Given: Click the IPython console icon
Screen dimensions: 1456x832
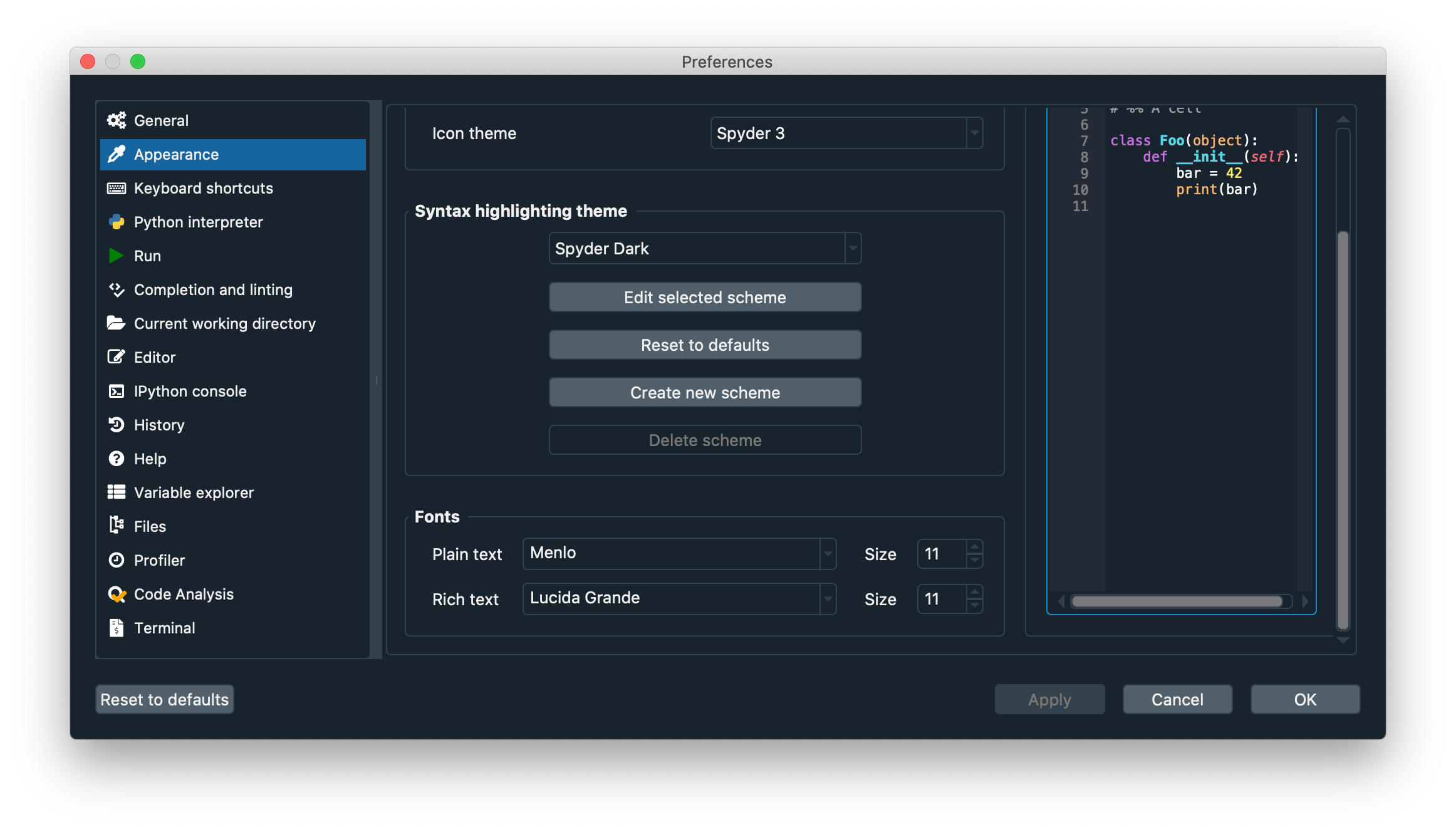Looking at the screenshot, I should pyautogui.click(x=117, y=391).
